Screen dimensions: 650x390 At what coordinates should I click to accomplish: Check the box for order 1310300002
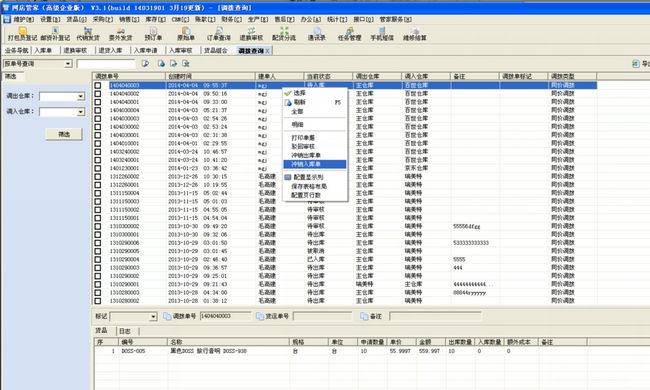[98, 226]
